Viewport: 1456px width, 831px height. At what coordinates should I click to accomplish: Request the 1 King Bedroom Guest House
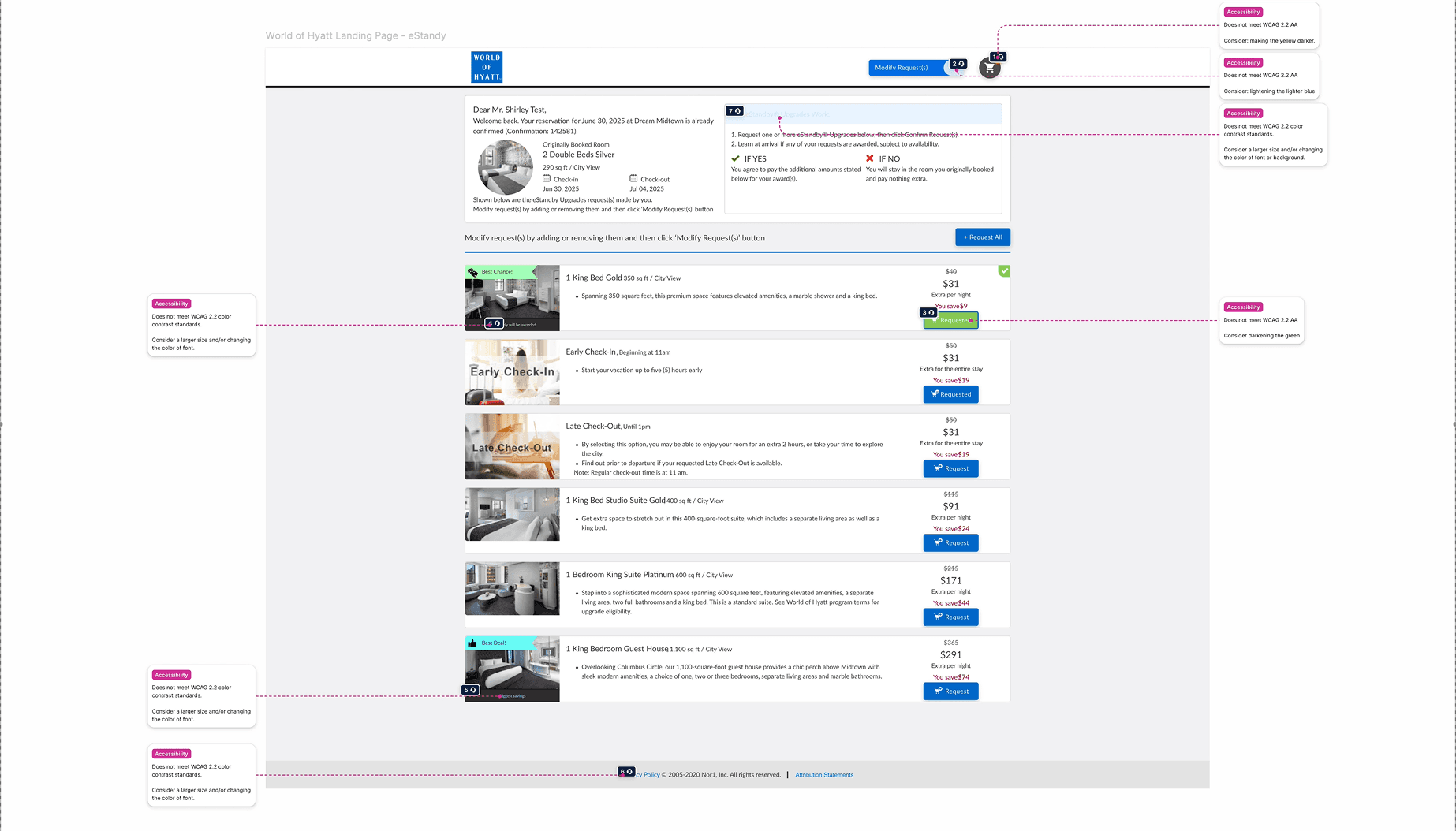(951, 691)
